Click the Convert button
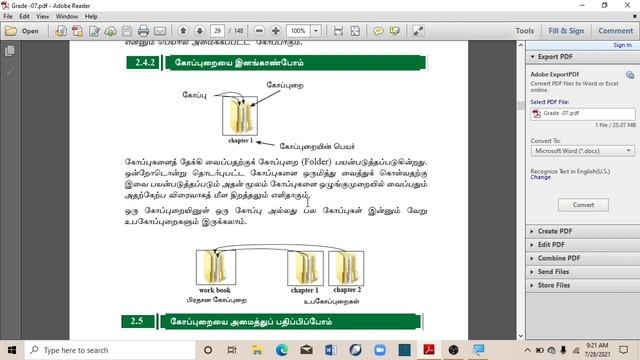 click(583, 205)
